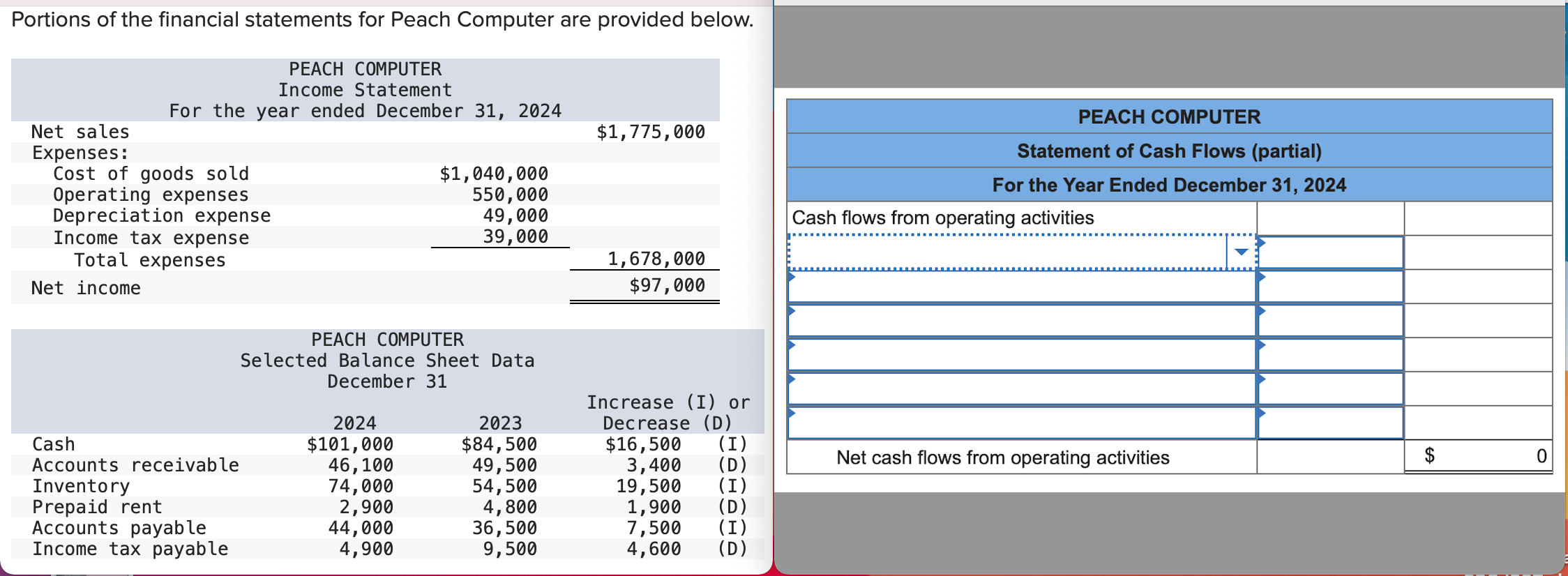Image resolution: width=1568 pixels, height=576 pixels.
Task: Click the Cash 2023 balance $84,500
Action: click(499, 444)
